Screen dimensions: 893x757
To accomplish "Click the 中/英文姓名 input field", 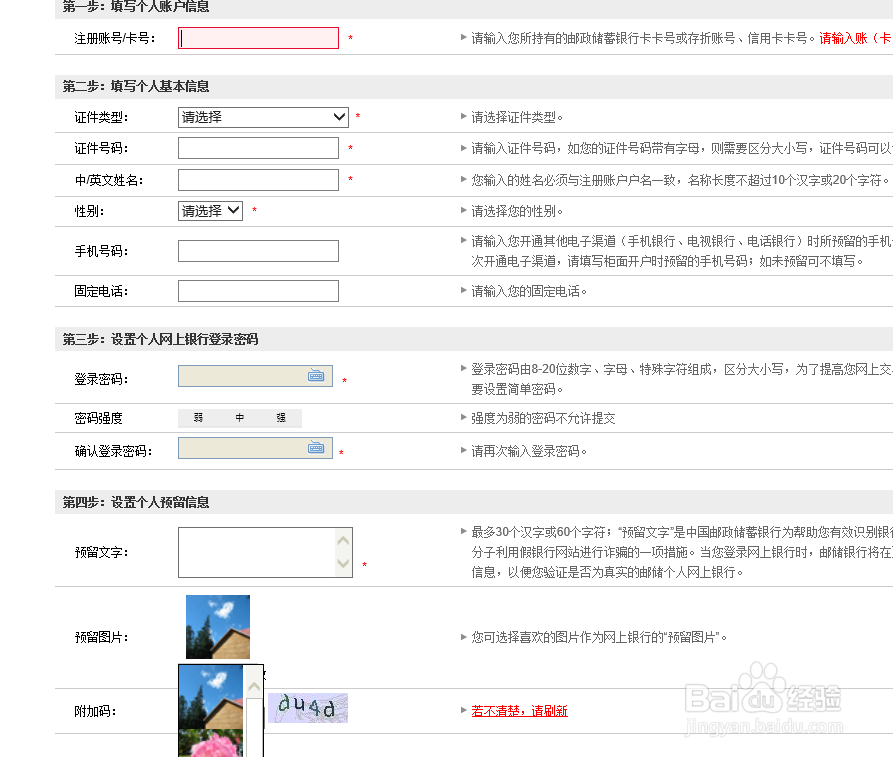I will [x=257, y=177].
